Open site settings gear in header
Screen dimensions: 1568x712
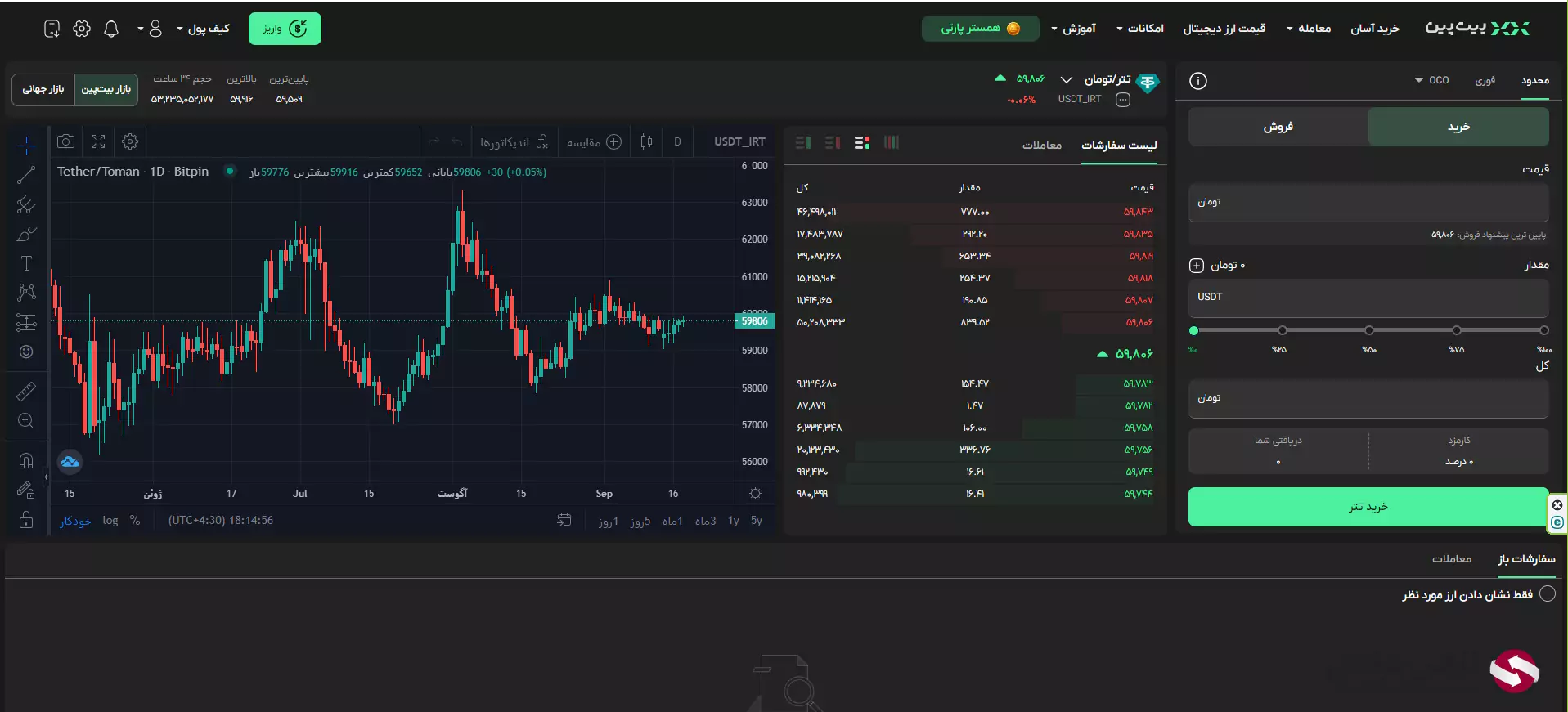coord(82,29)
